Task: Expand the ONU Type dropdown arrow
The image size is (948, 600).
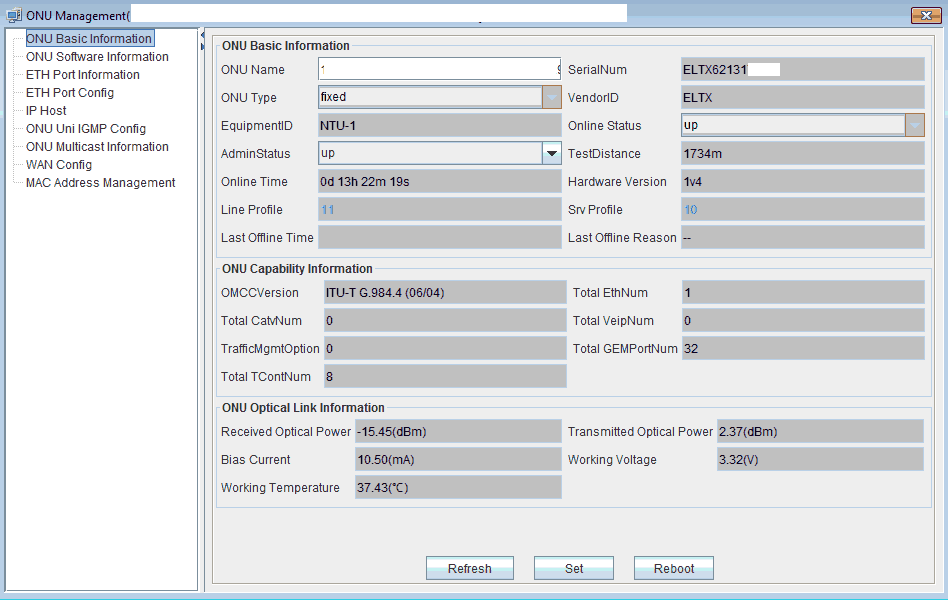Action: click(x=551, y=98)
